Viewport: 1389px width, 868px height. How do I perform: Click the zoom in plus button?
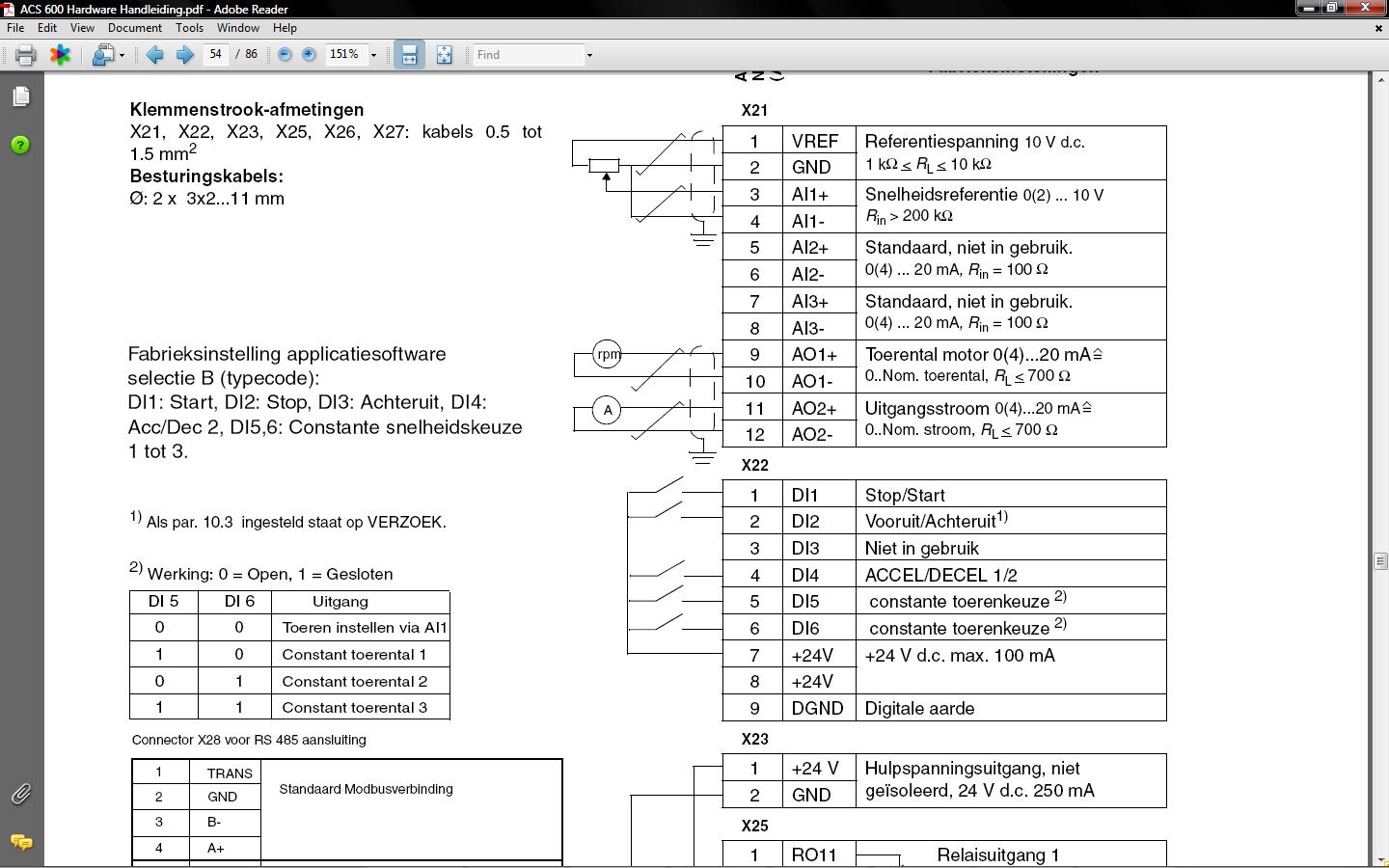[x=309, y=55]
